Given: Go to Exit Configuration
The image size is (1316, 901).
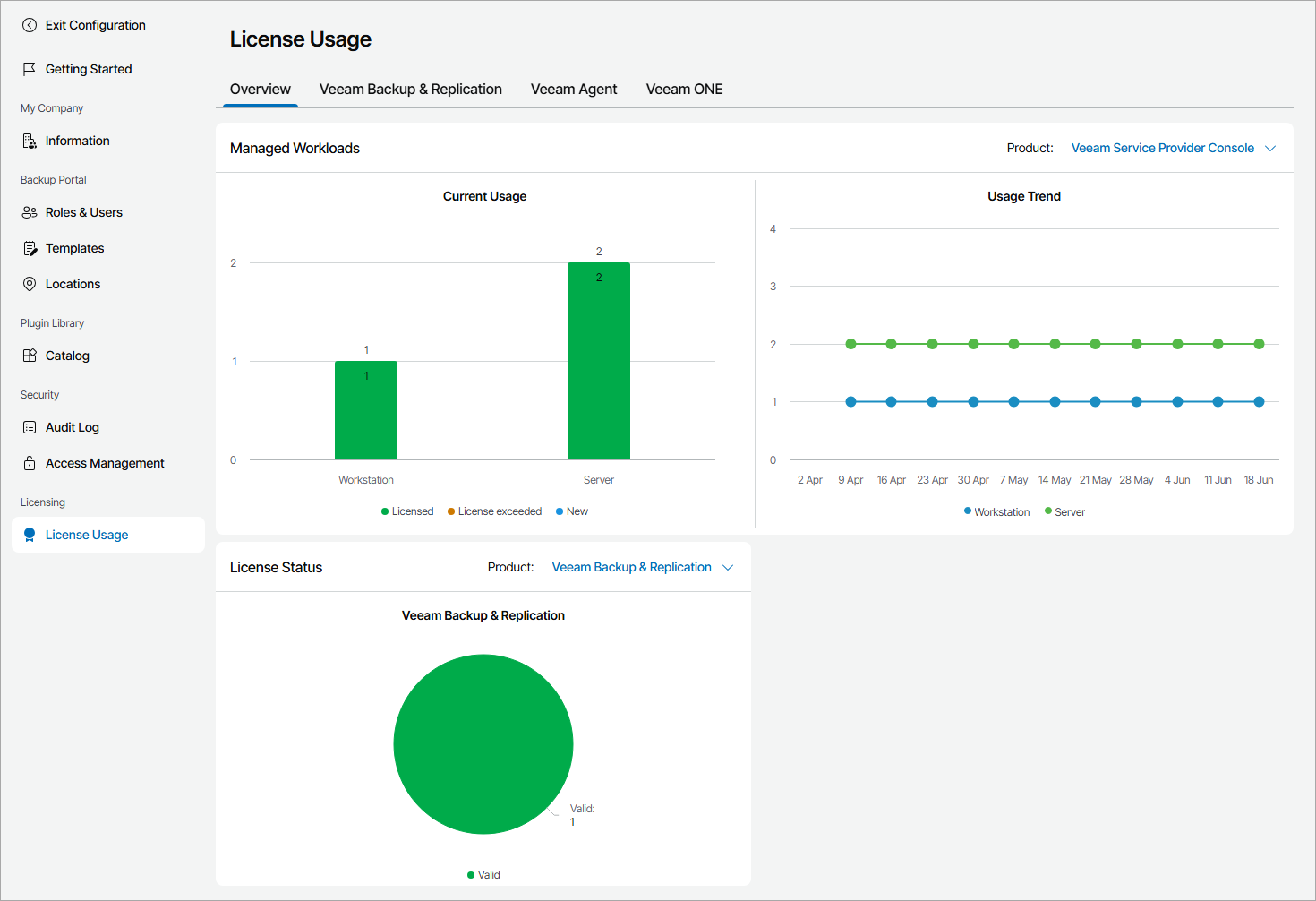Looking at the screenshot, I should (x=96, y=25).
